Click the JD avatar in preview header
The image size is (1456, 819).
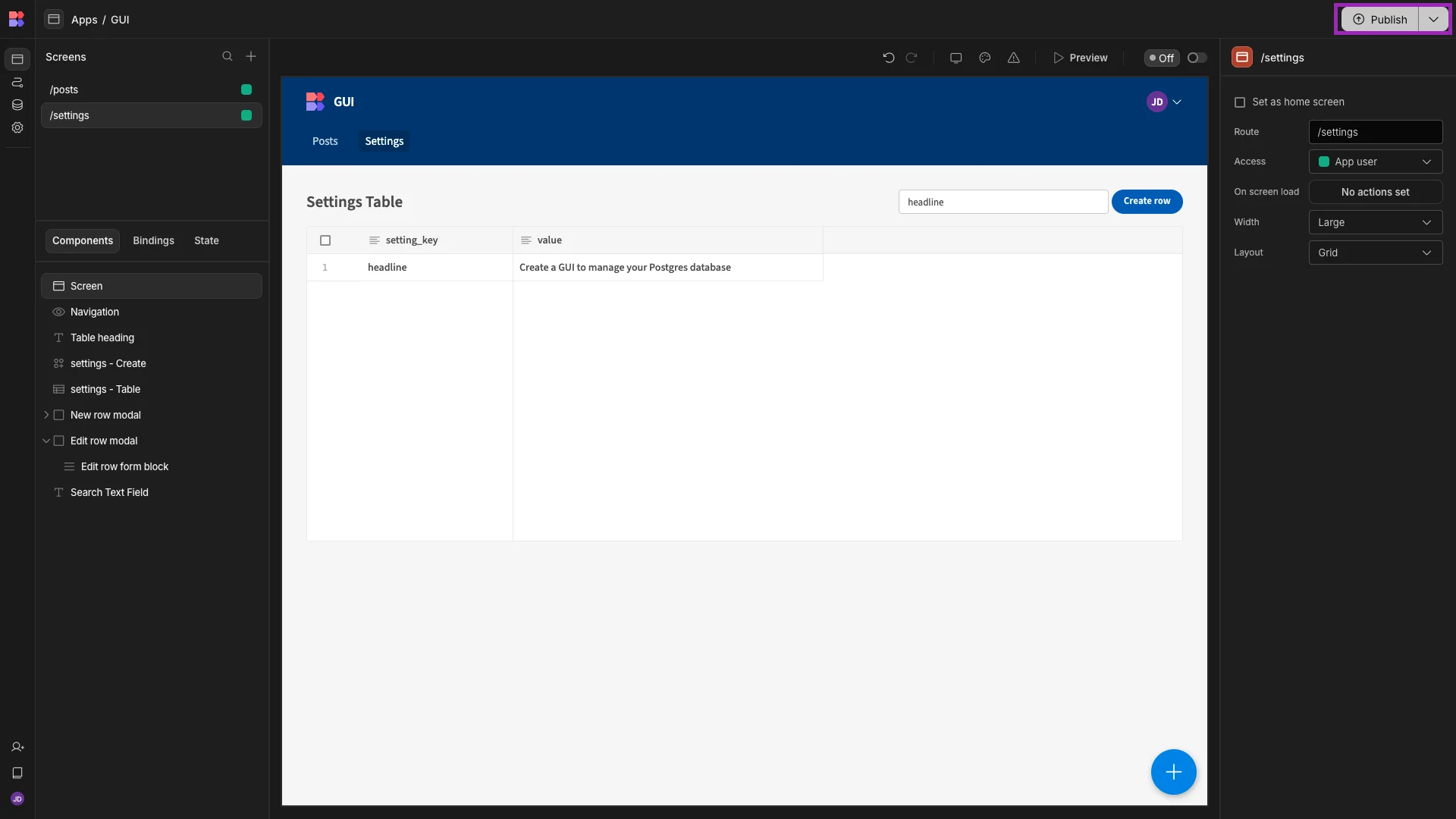1156,102
